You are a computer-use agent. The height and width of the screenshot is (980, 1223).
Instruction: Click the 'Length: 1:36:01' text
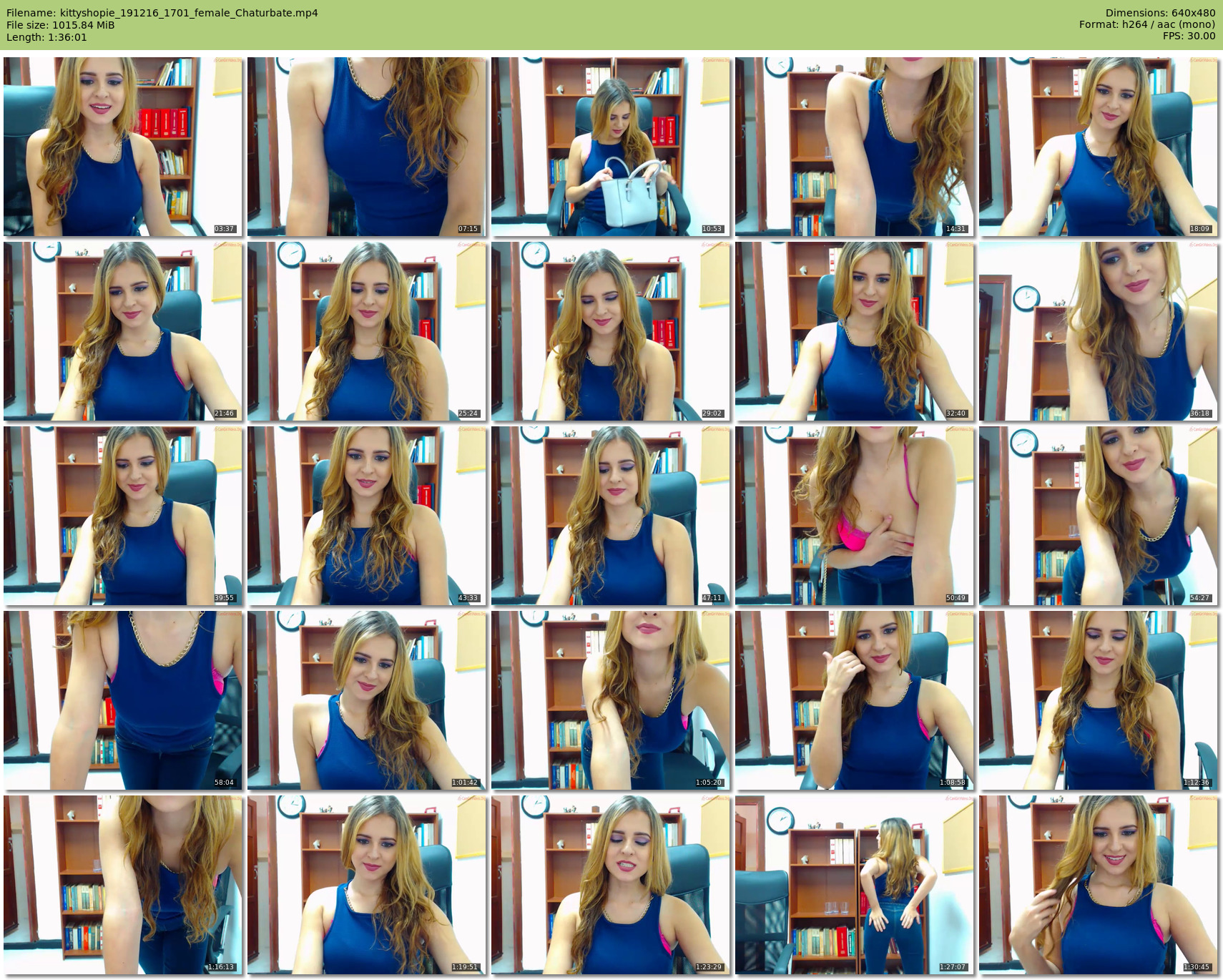pyautogui.click(x=46, y=37)
